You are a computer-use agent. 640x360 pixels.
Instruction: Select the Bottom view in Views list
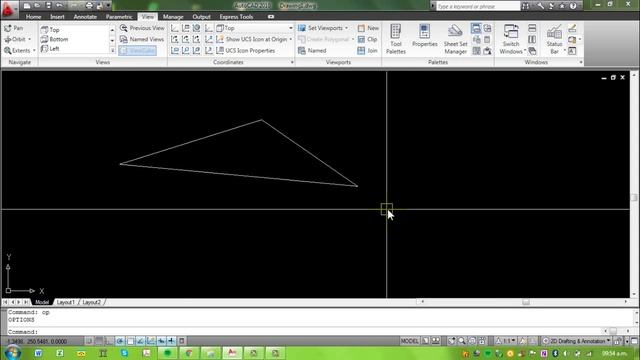pos(54,39)
